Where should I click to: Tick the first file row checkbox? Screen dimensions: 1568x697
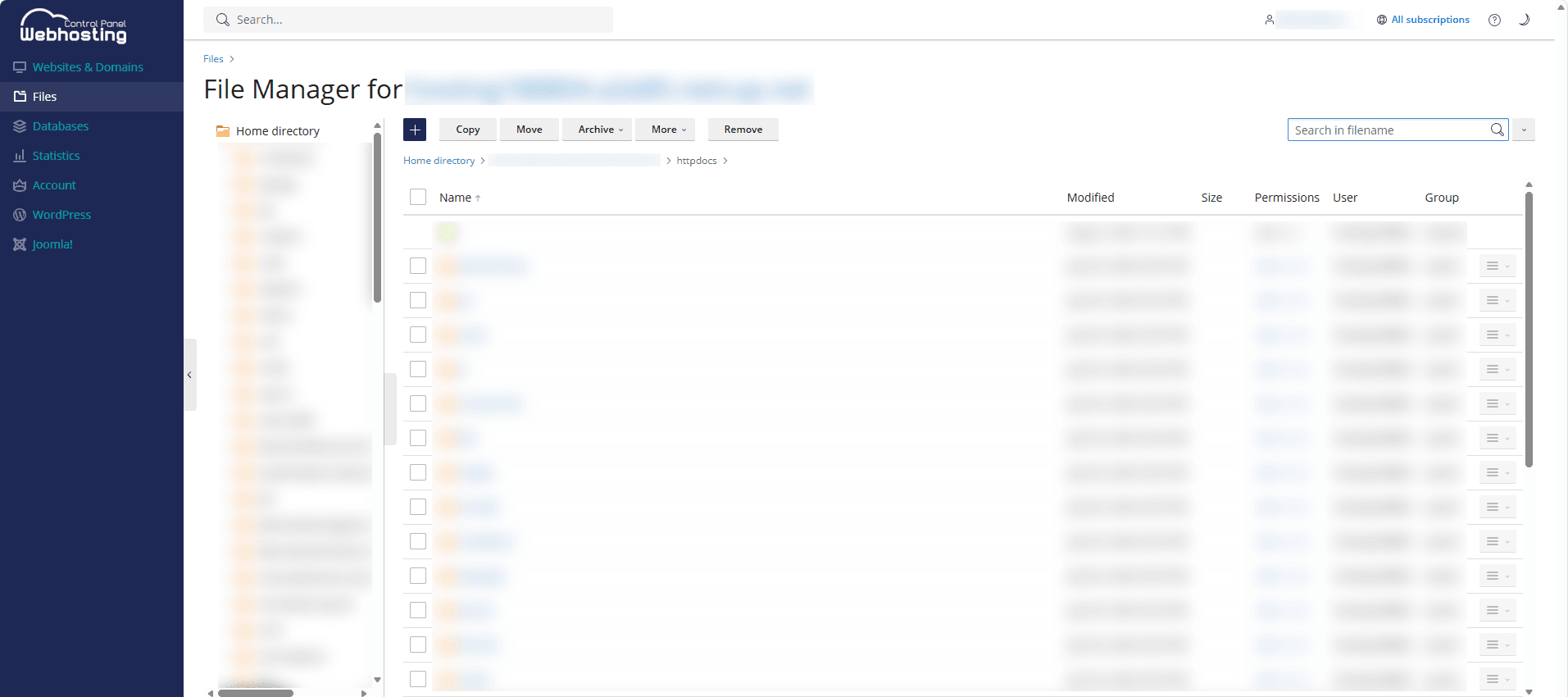coord(418,266)
